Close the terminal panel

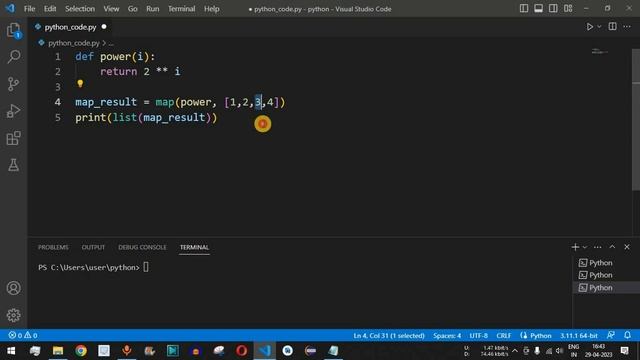click(x=627, y=247)
